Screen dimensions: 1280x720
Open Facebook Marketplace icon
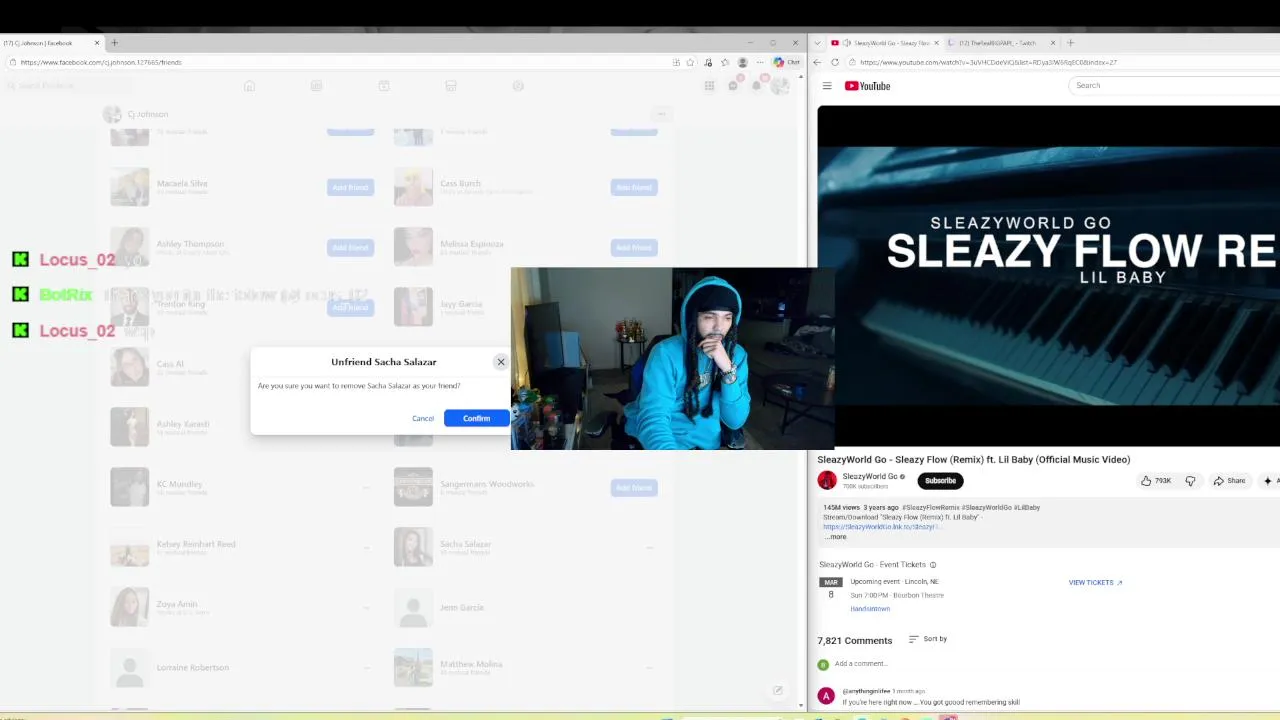coord(451,86)
